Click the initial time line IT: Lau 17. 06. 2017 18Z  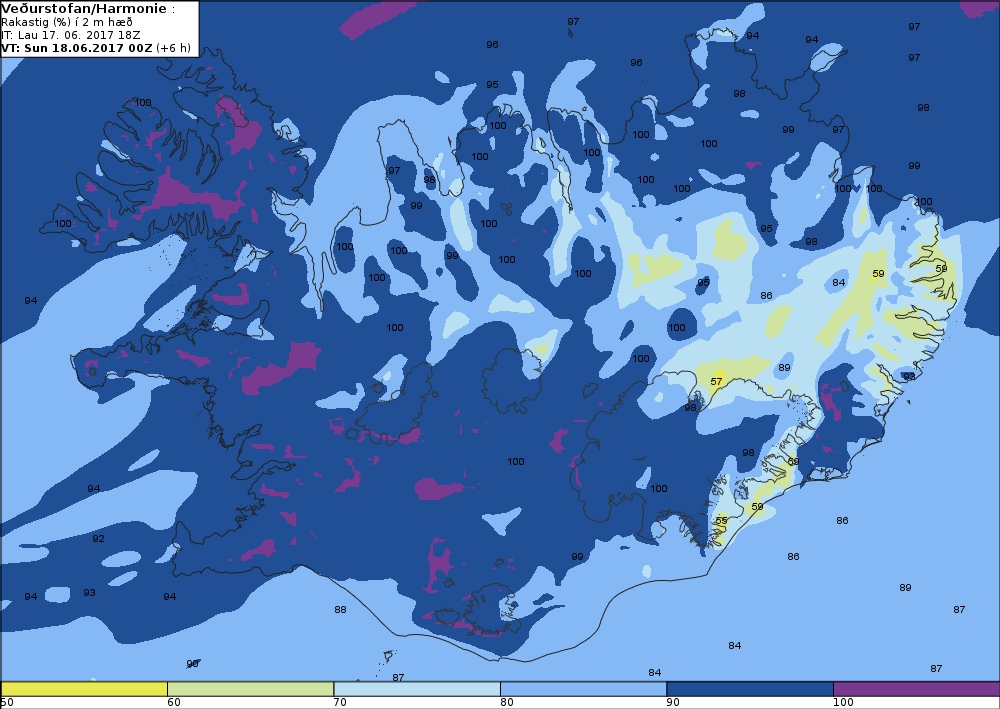pos(71,35)
